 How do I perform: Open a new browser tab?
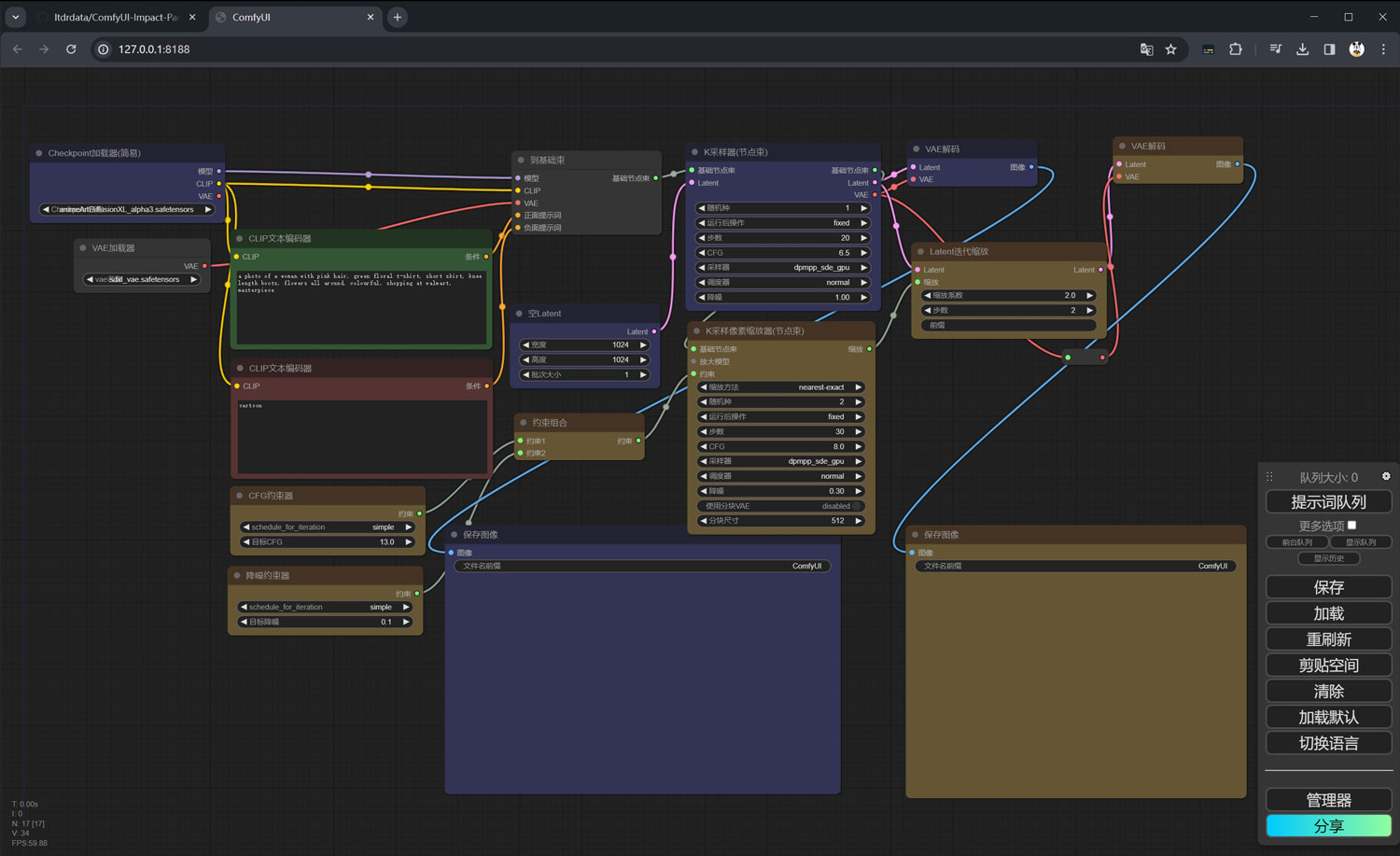pos(398,17)
